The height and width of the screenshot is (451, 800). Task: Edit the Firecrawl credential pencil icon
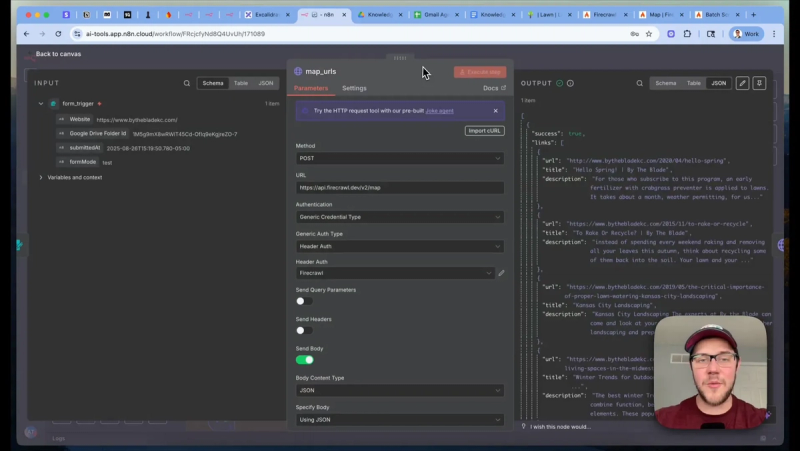pyautogui.click(x=502, y=273)
